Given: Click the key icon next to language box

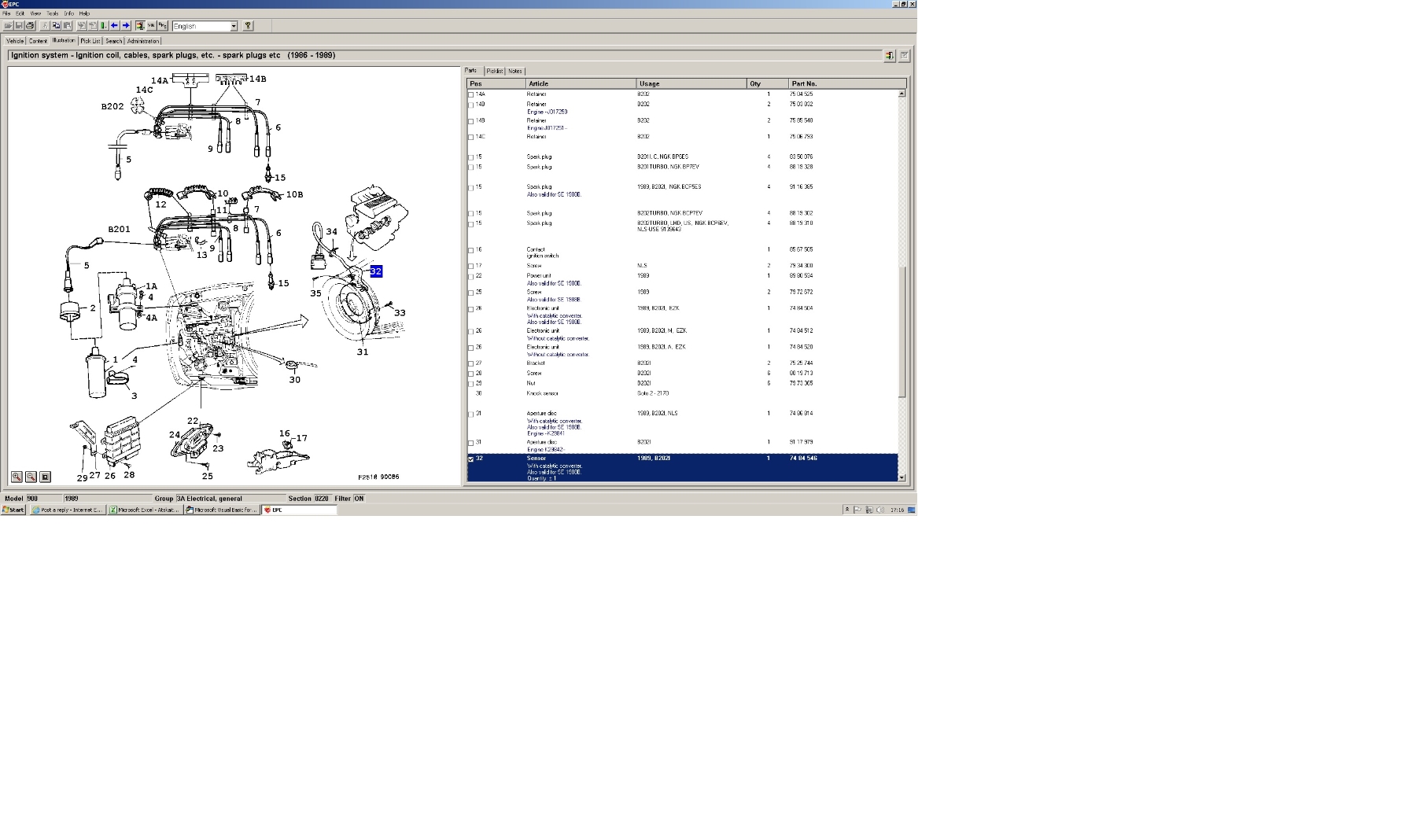Looking at the screenshot, I should pos(248,26).
